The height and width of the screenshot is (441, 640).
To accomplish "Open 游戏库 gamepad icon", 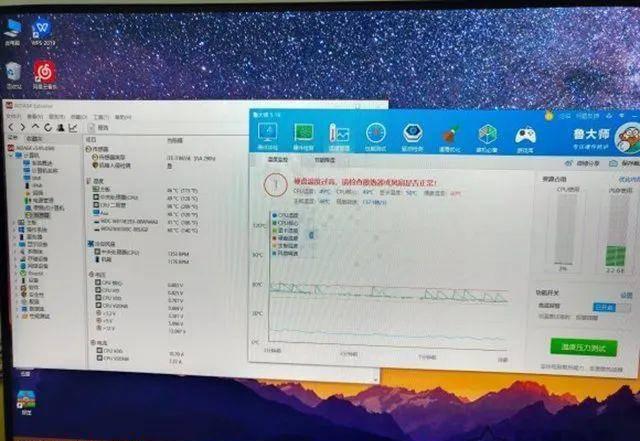I will [x=525, y=140].
